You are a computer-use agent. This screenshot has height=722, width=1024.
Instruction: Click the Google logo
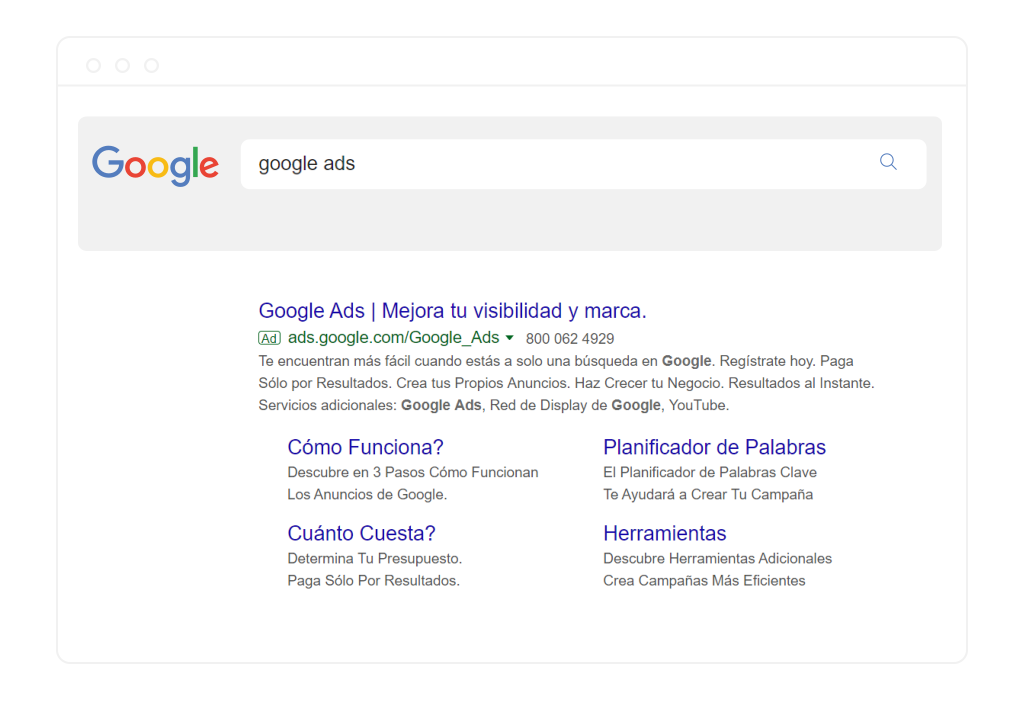155,165
